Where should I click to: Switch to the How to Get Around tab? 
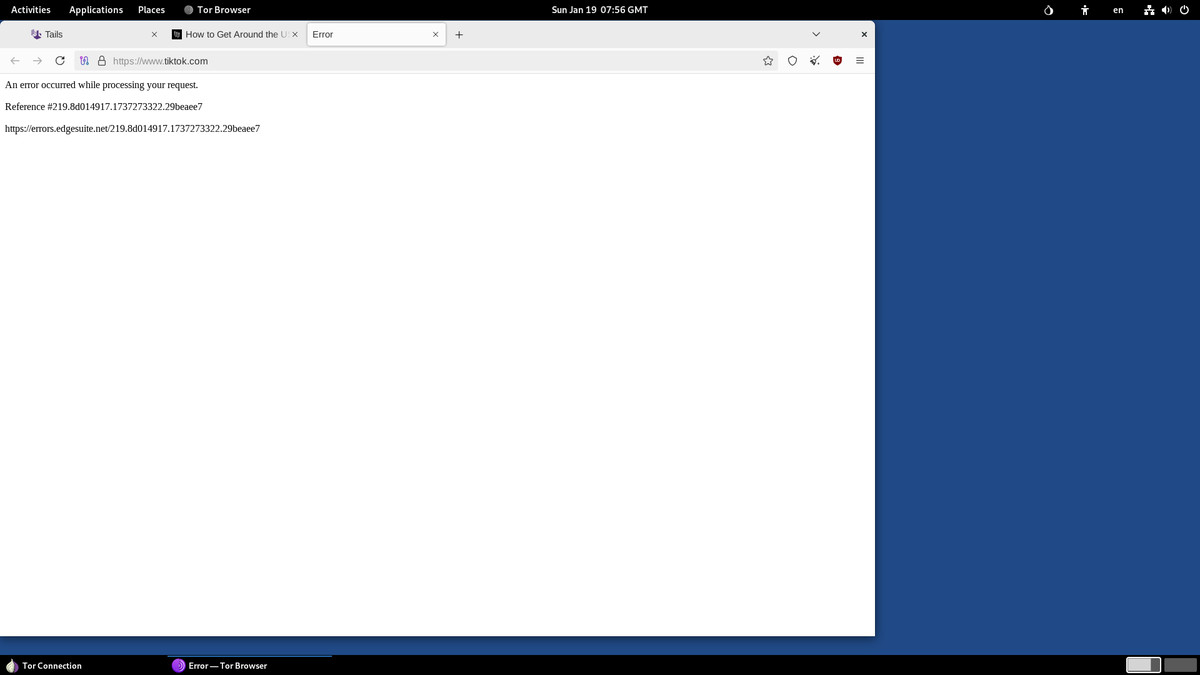click(235, 34)
